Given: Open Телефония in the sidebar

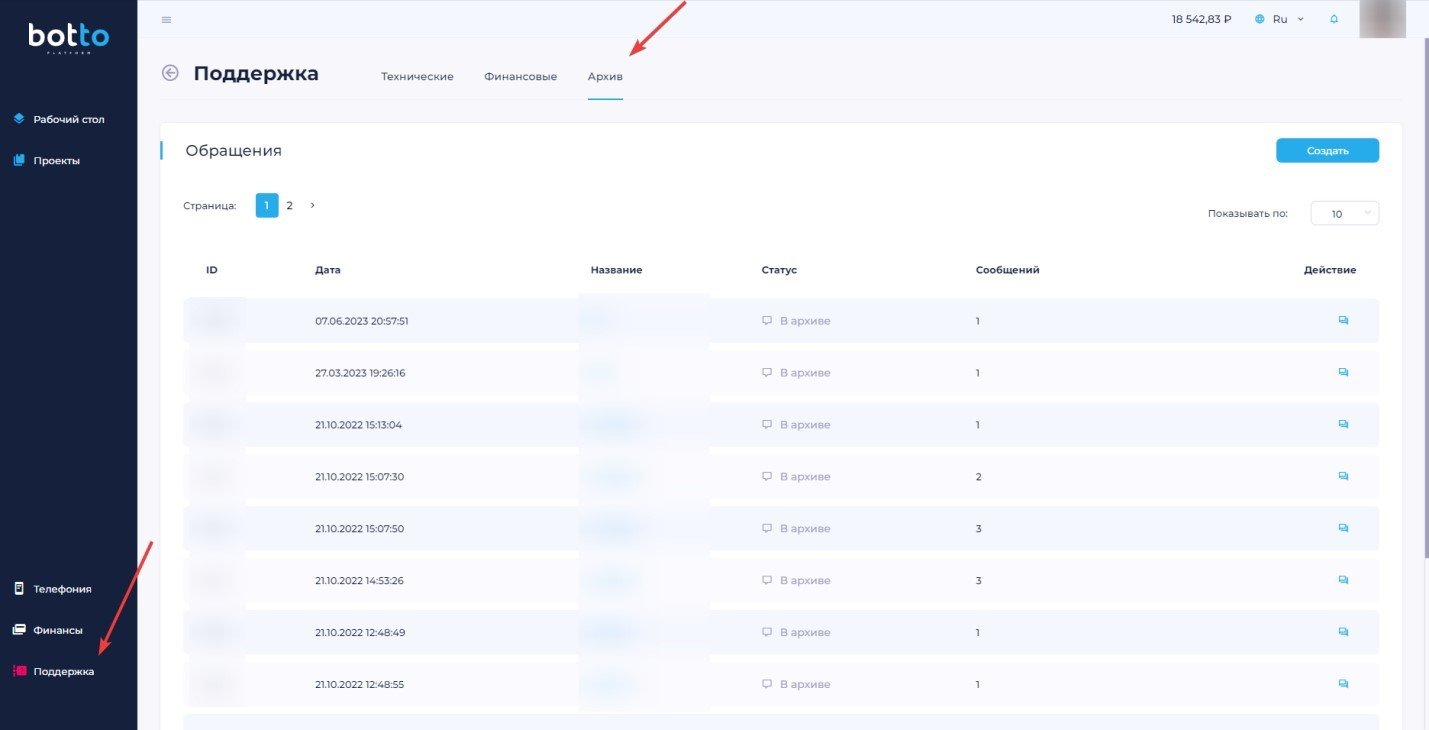Looking at the screenshot, I should (x=62, y=589).
